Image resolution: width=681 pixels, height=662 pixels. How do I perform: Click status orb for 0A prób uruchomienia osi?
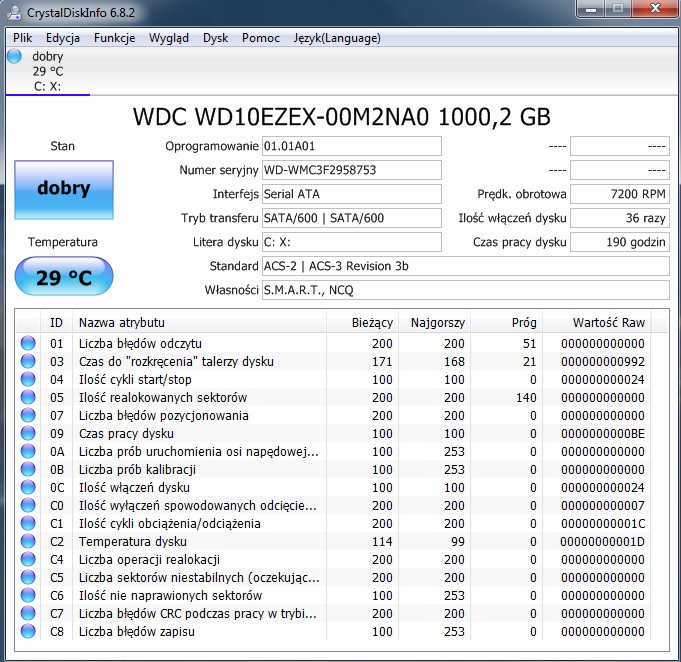pyautogui.click(x=28, y=451)
